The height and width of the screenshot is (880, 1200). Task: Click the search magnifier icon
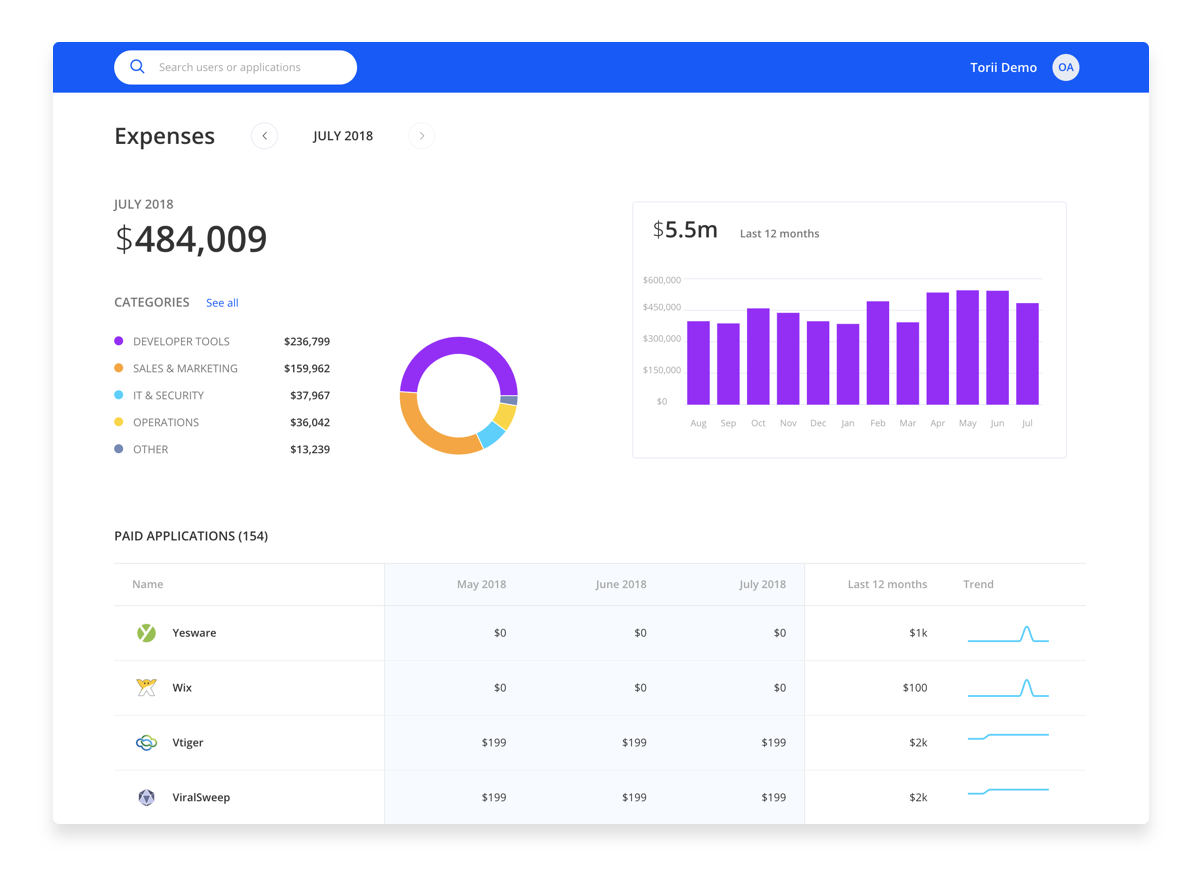point(138,67)
